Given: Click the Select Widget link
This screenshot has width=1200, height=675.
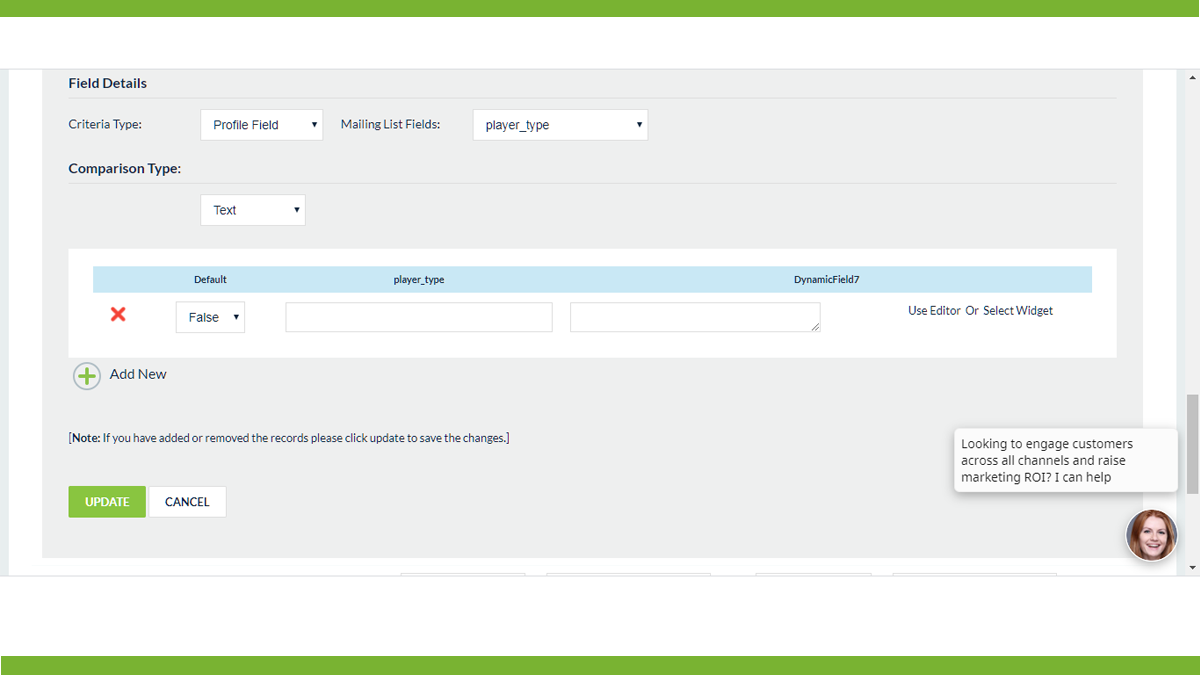Looking at the screenshot, I should 1017,310.
